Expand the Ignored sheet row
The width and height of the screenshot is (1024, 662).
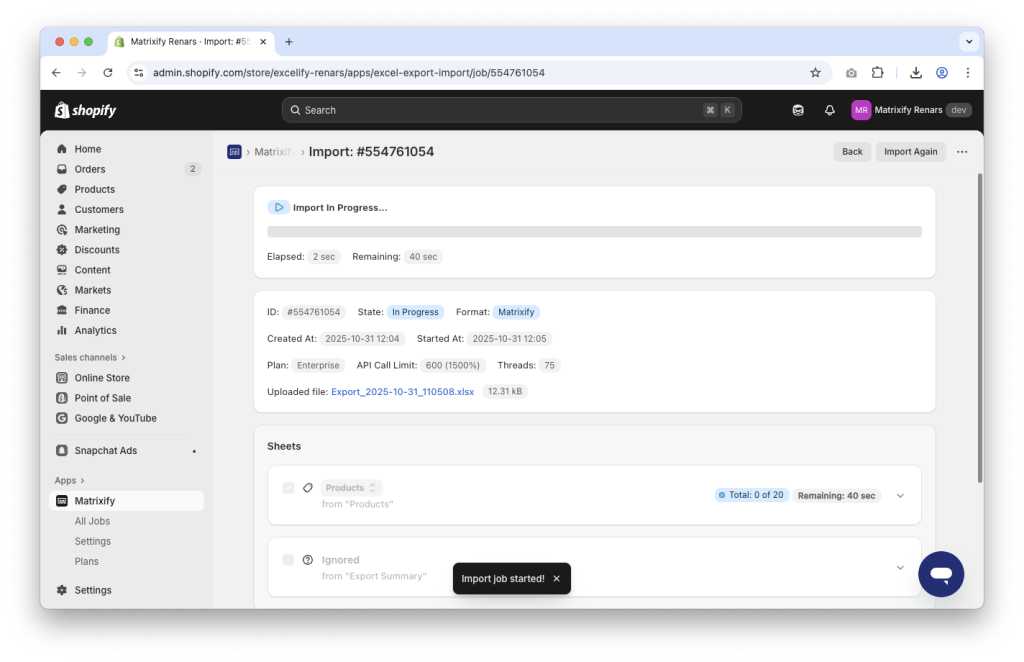coord(899,567)
